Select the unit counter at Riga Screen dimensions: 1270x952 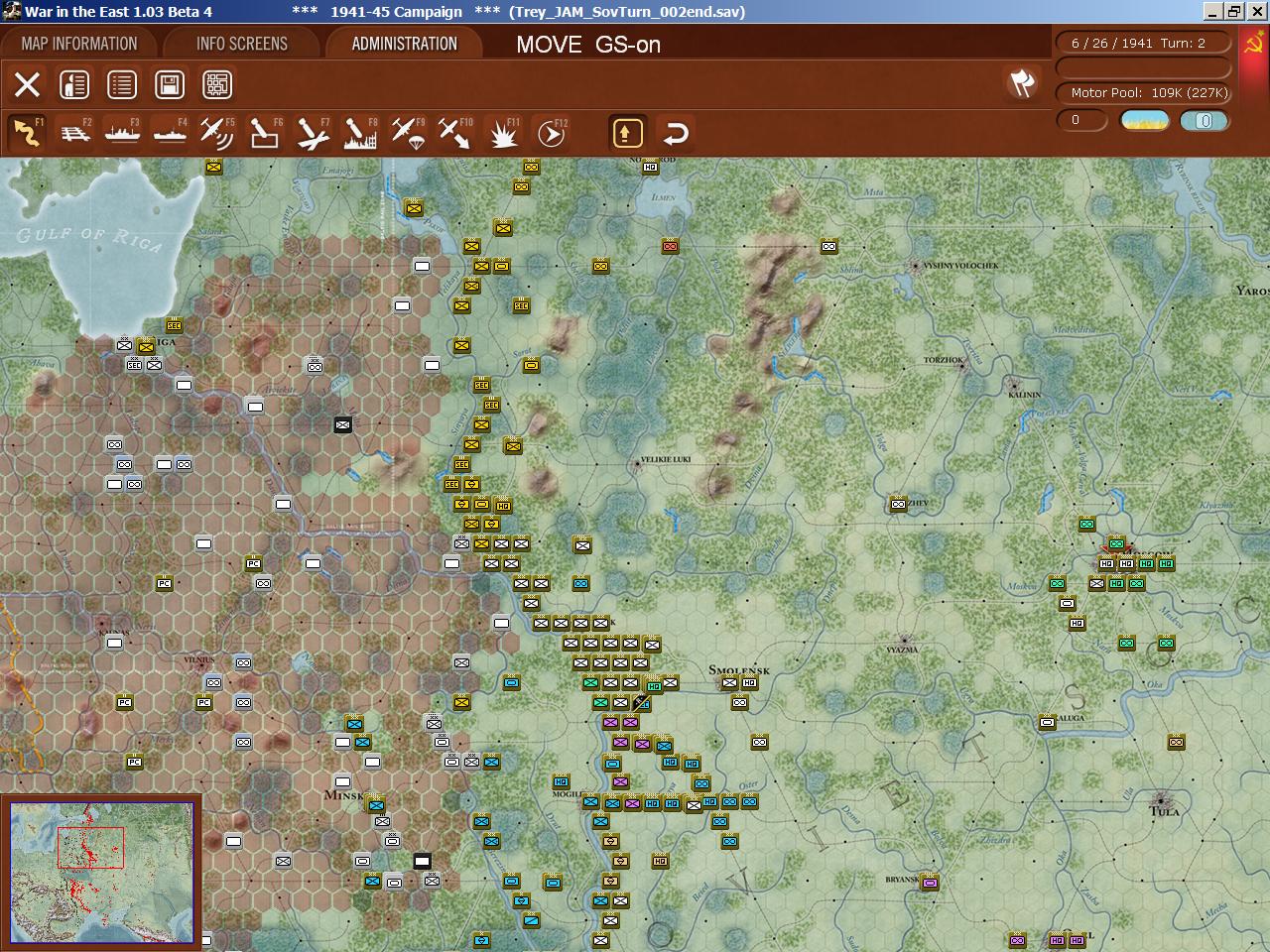146,345
